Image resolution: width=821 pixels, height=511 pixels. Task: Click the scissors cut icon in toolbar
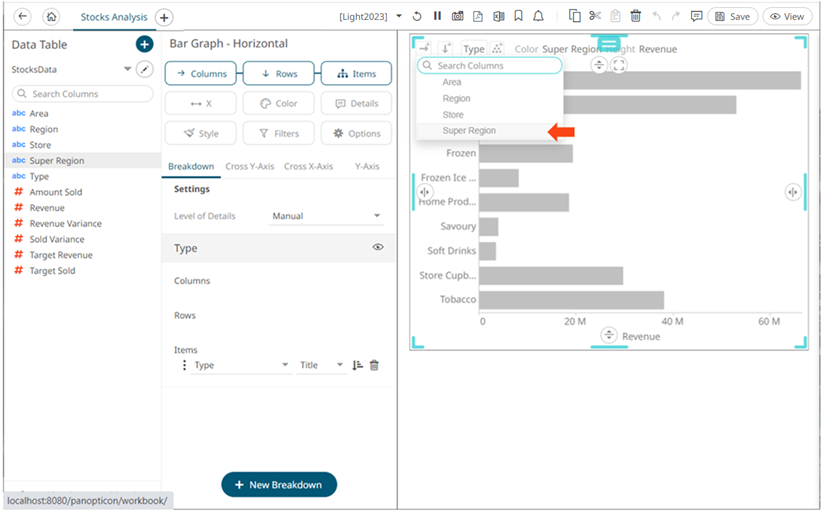[595, 17]
